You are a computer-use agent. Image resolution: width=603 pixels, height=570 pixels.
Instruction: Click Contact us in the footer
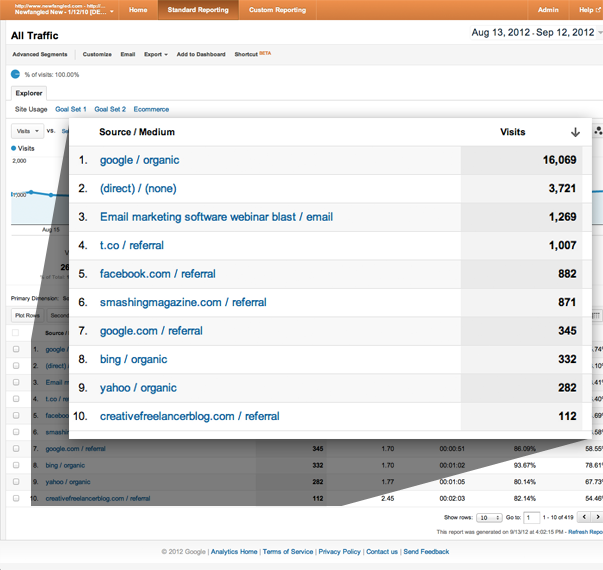pyautogui.click(x=382, y=552)
